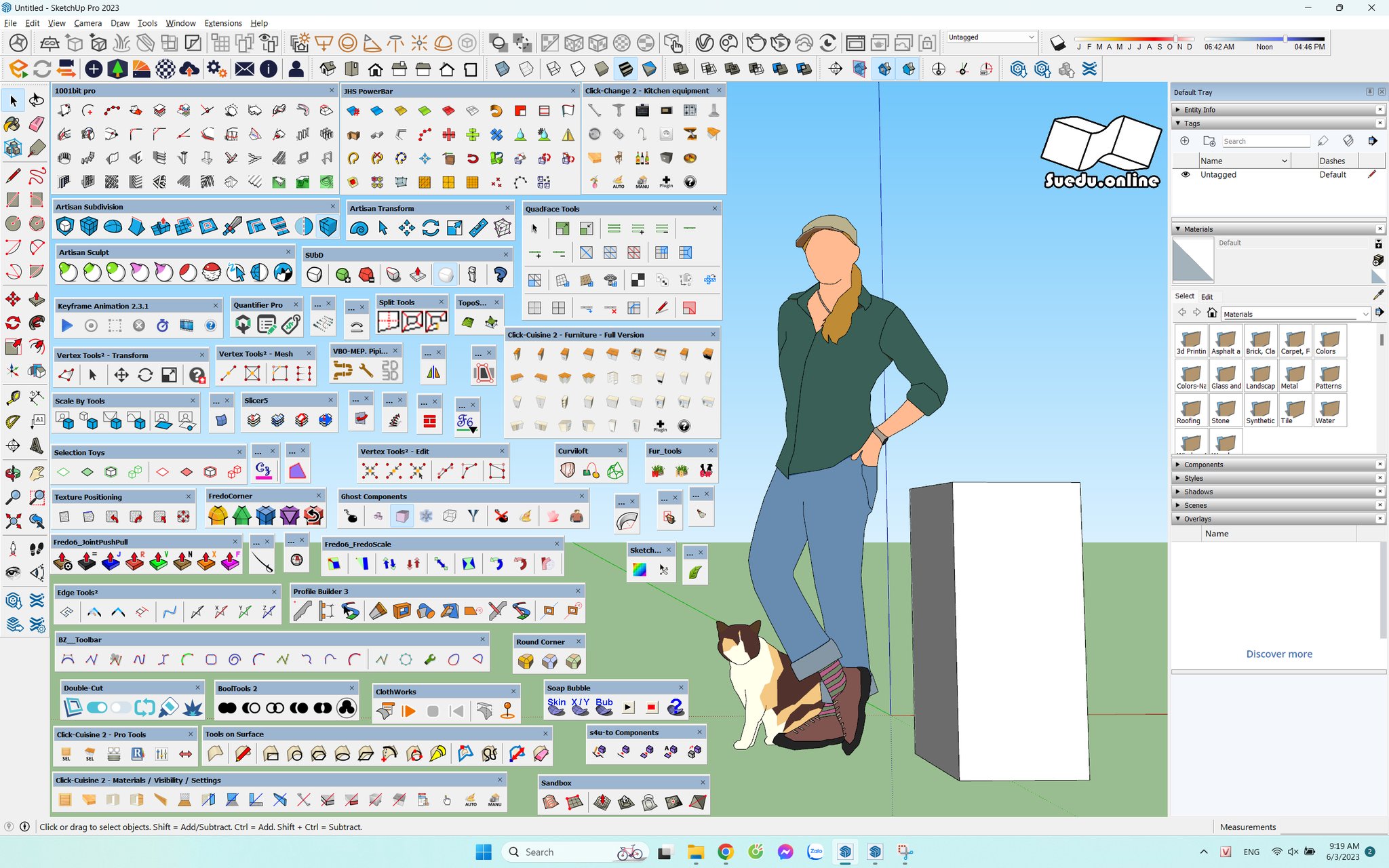
Task: Click first Profile Builder 3 icon
Action: pyautogui.click(x=302, y=611)
